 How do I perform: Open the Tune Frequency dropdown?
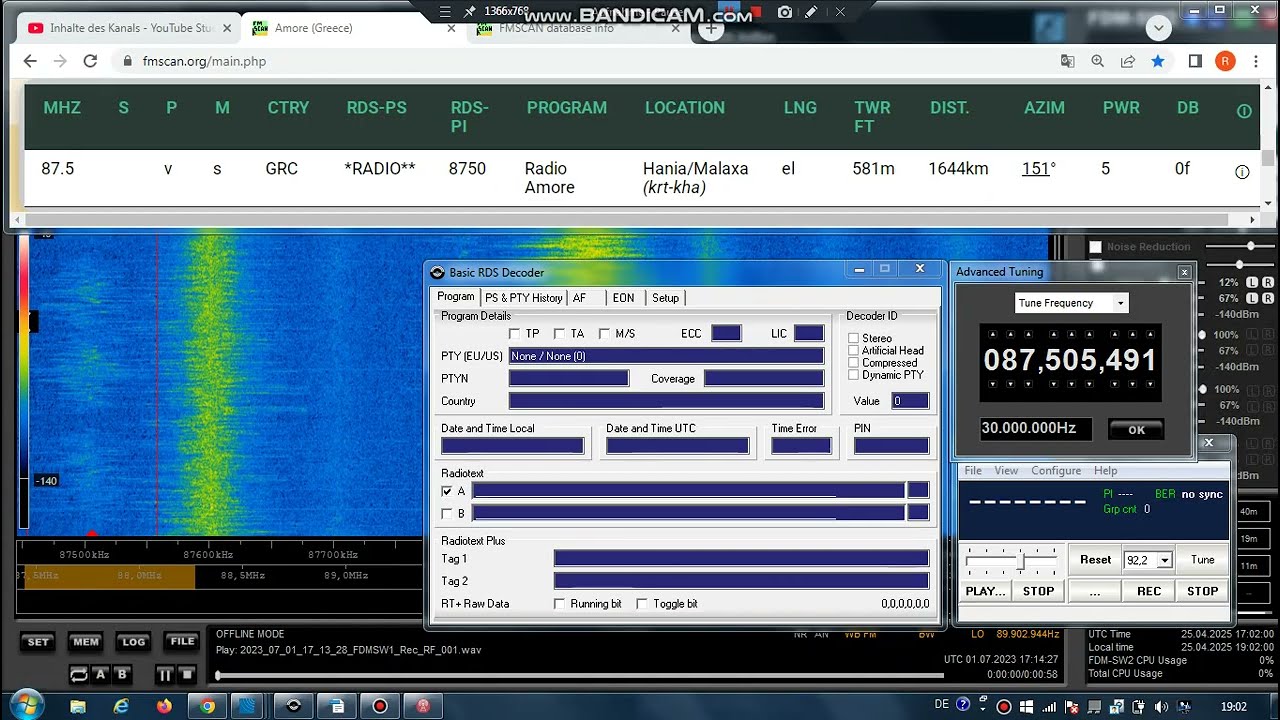point(1120,303)
